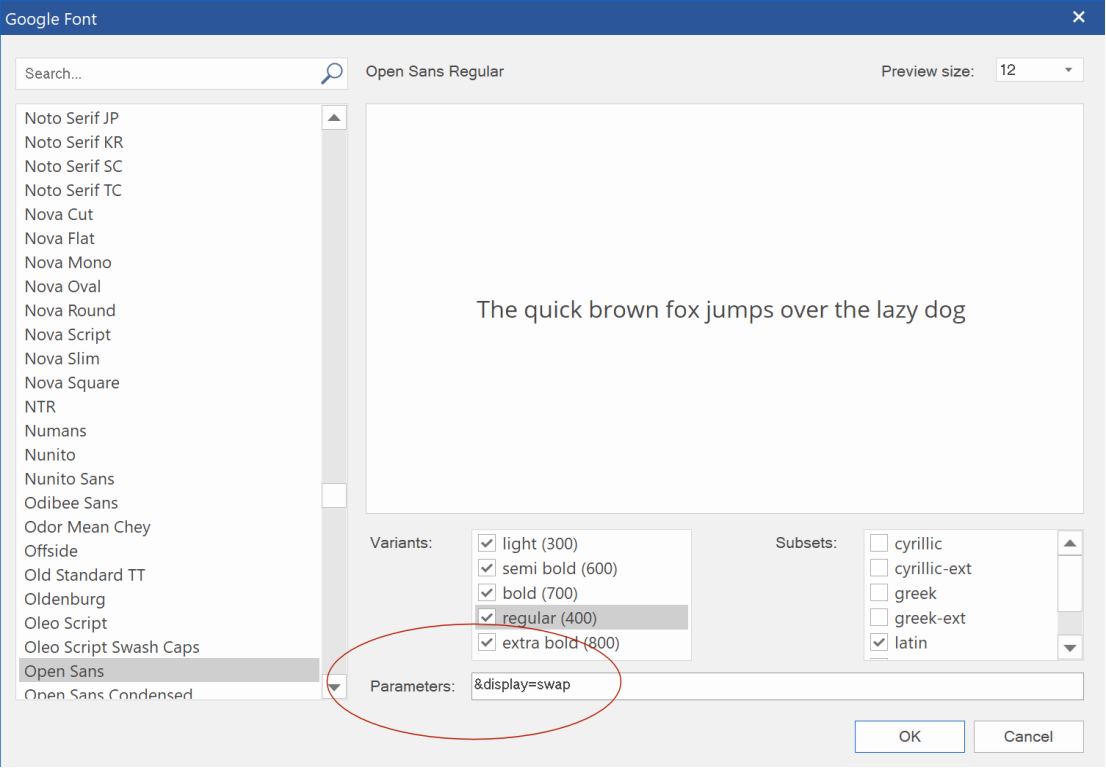Click the font list scroll down arrow
Image resolution: width=1106 pixels, height=768 pixels.
pos(334,686)
